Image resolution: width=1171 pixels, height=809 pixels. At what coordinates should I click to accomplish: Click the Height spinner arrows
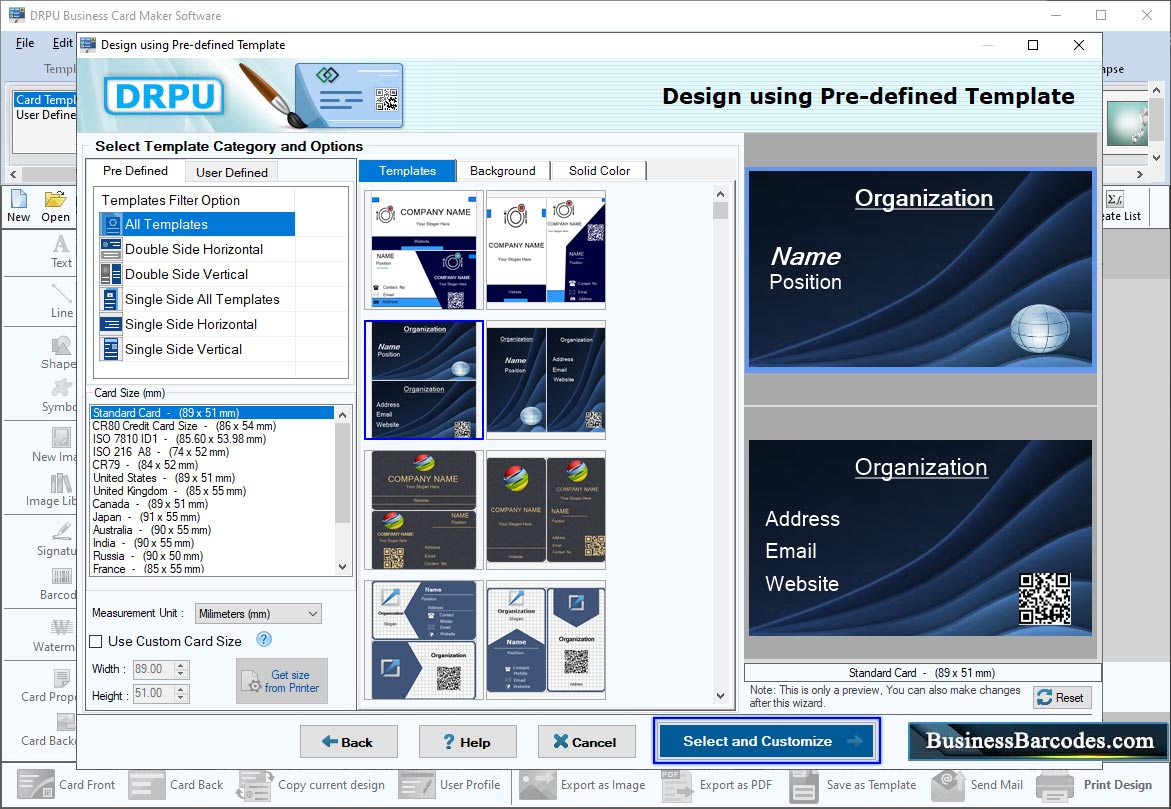click(x=181, y=694)
